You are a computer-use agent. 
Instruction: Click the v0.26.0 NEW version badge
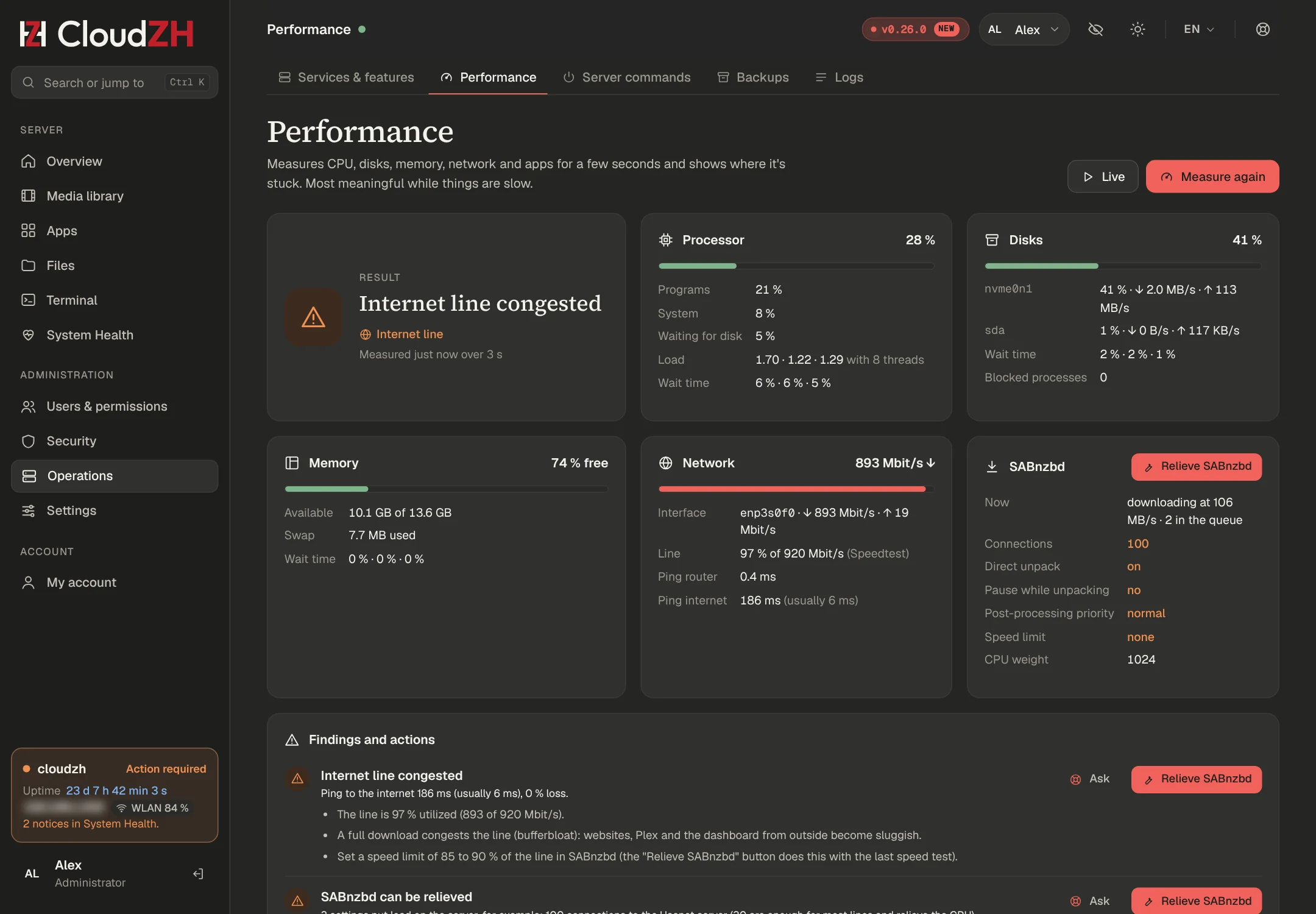point(915,29)
